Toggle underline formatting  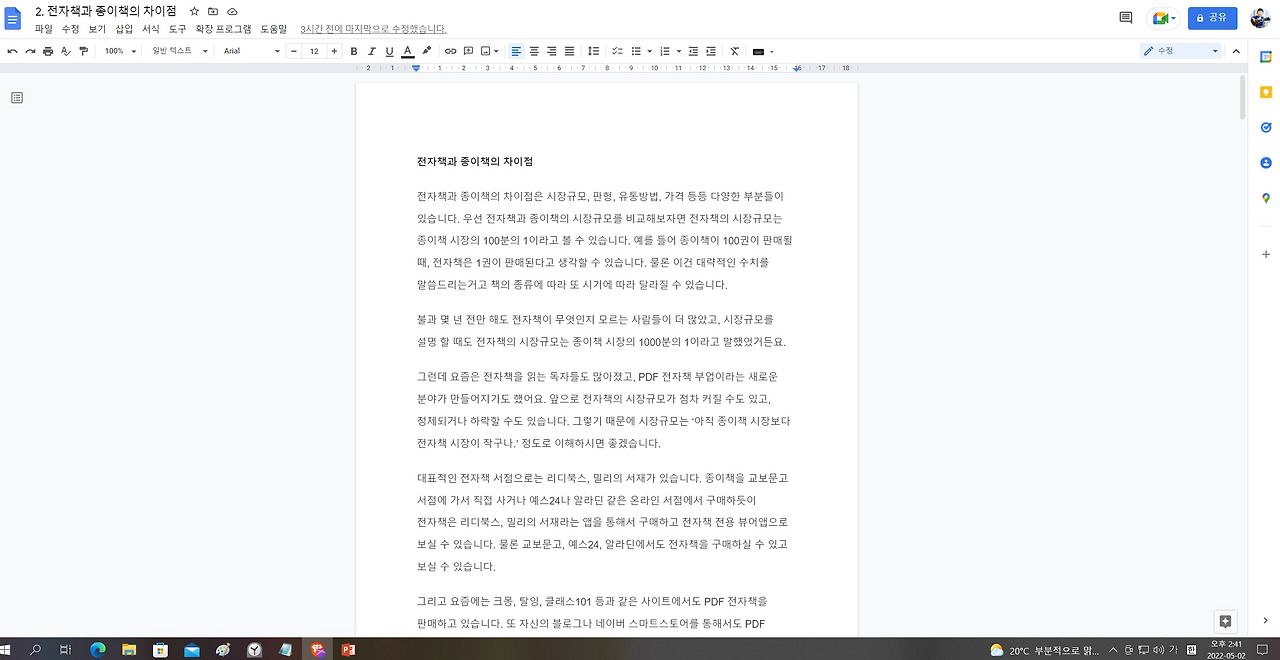pos(388,51)
